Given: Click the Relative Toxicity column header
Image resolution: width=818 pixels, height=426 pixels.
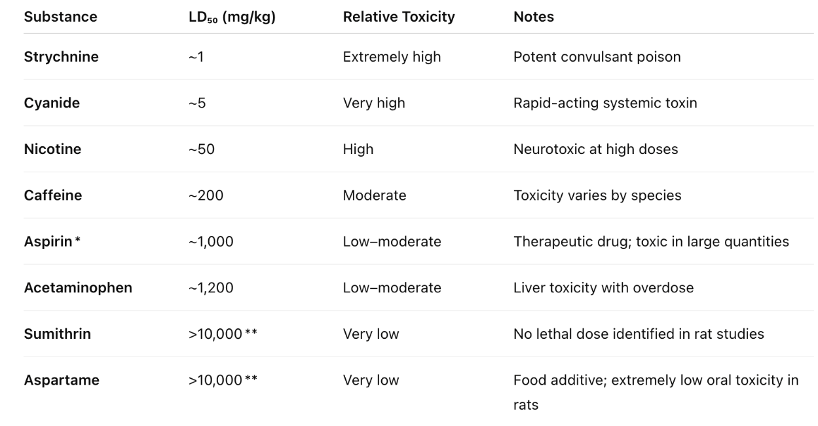Looking at the screenshot, I should 400,17.
